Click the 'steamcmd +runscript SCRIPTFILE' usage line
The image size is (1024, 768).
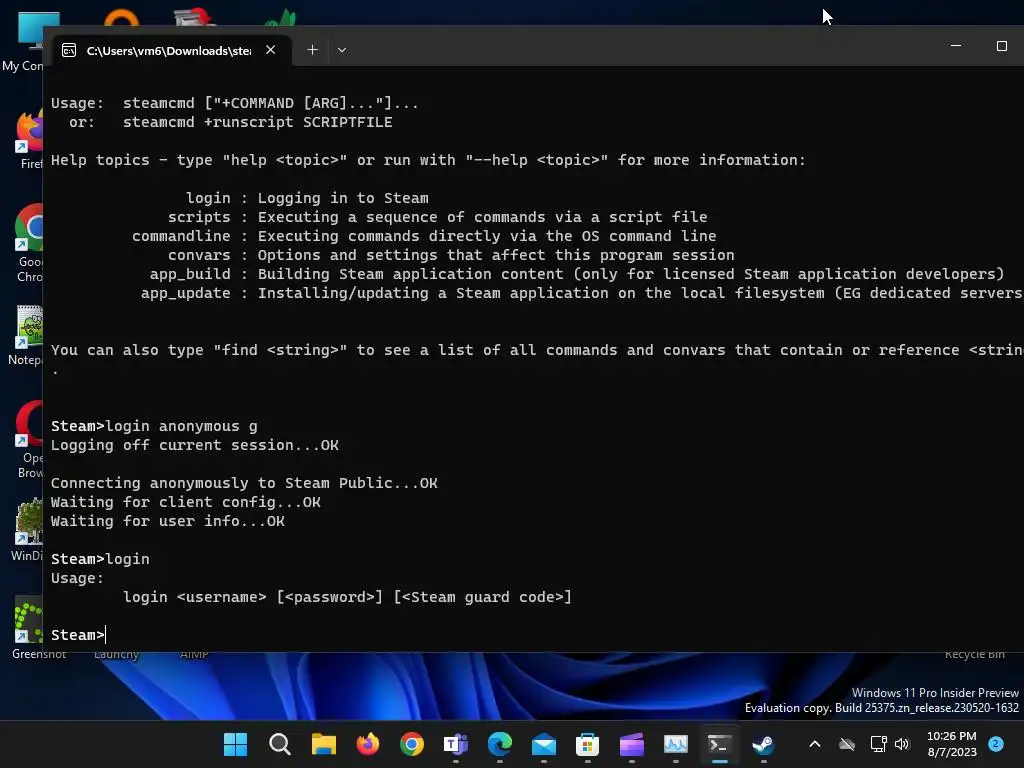click(x=257, y=122)
